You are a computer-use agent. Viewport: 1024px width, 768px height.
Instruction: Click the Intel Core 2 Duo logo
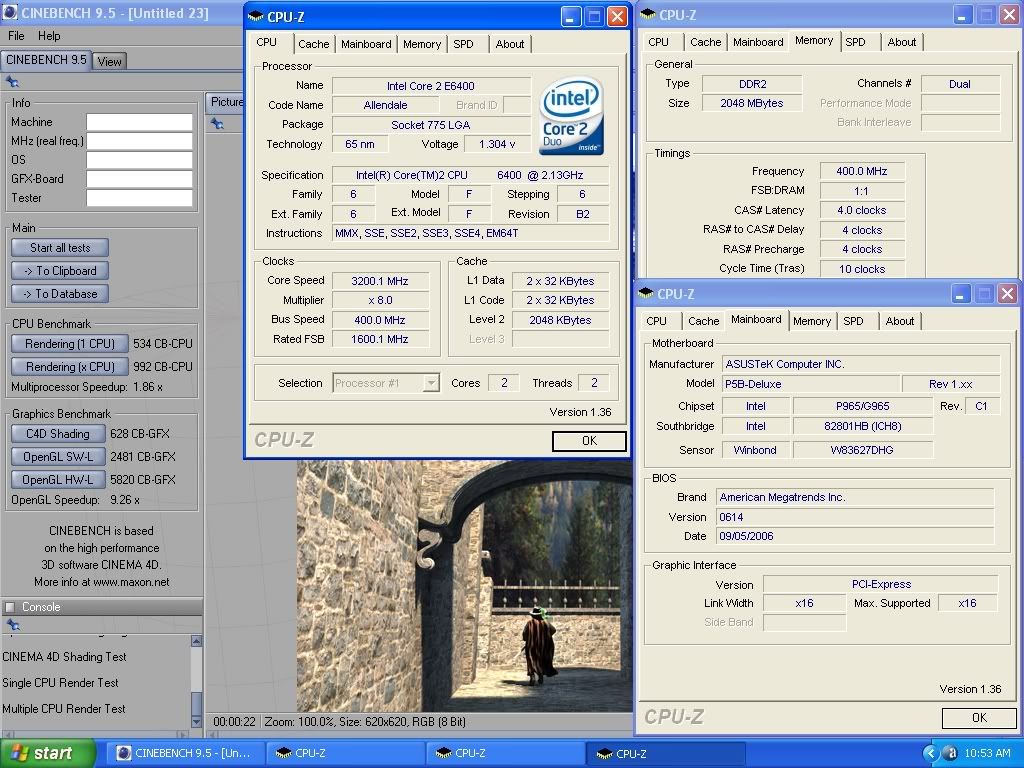pos(571,116)
